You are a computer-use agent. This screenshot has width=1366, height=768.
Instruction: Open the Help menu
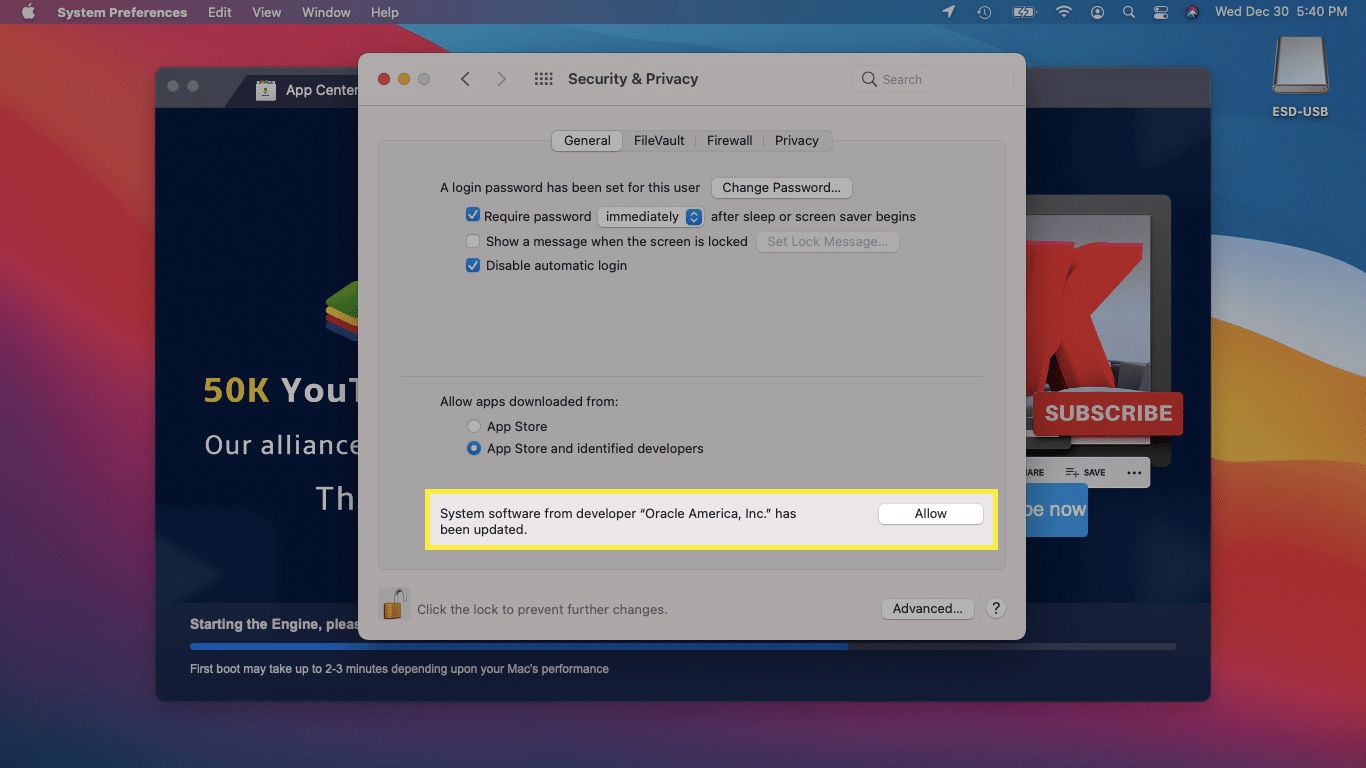pyautogui.click(x=385, y=12)
